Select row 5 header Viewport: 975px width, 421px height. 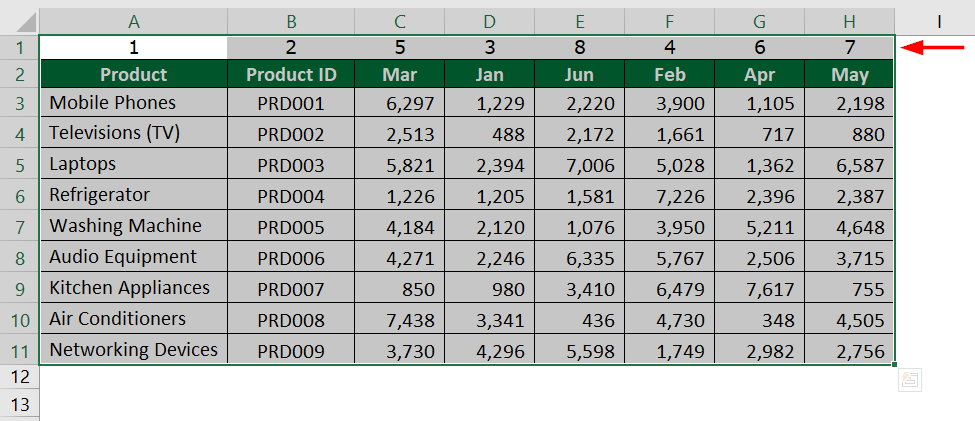tap(19, 164)
